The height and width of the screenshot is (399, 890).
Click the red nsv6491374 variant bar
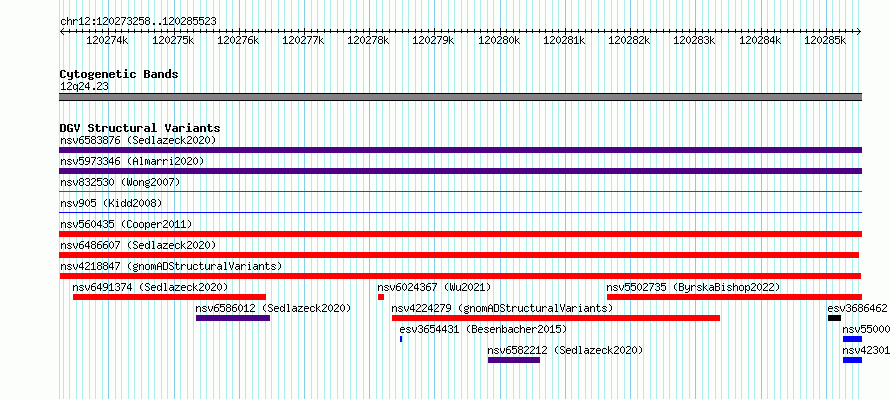pos(169,297)
